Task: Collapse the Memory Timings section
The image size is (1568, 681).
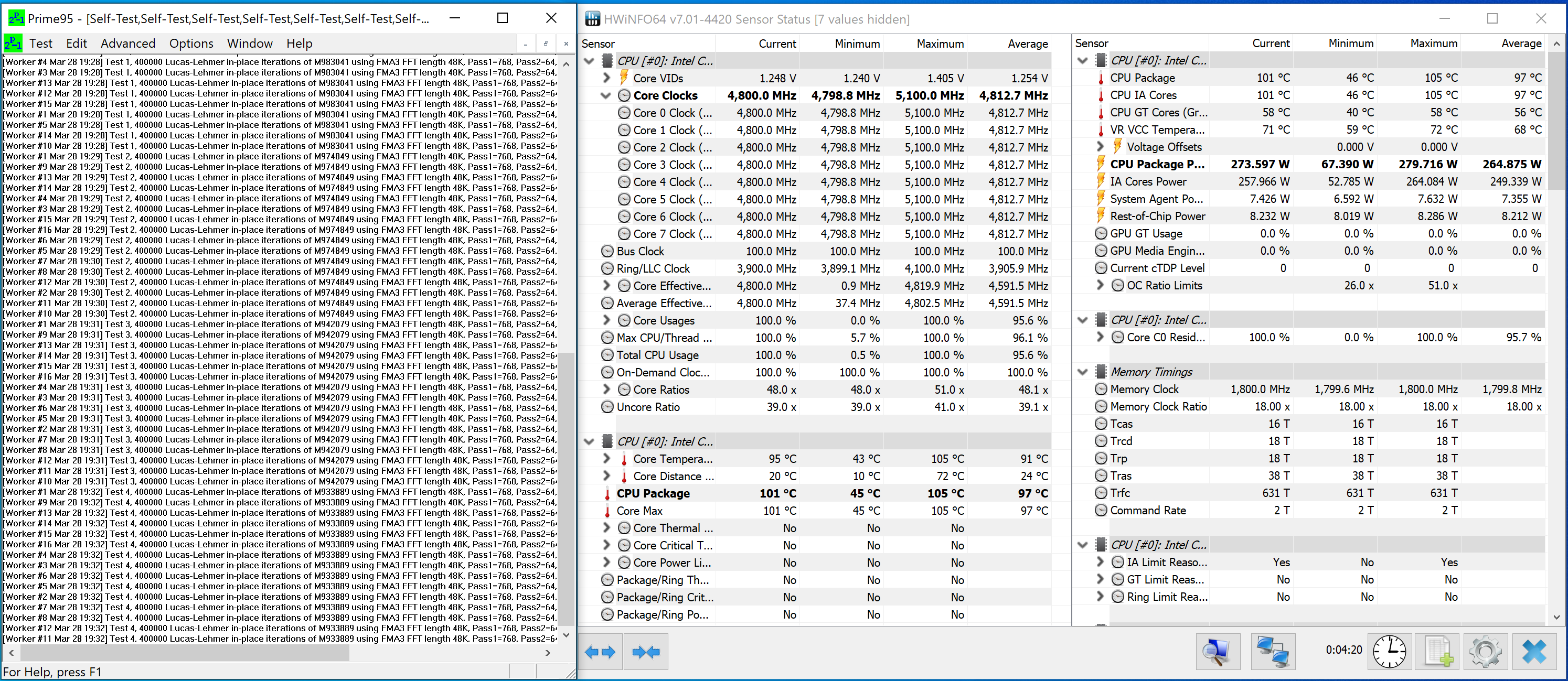Action: click(x=1082, y=372)
